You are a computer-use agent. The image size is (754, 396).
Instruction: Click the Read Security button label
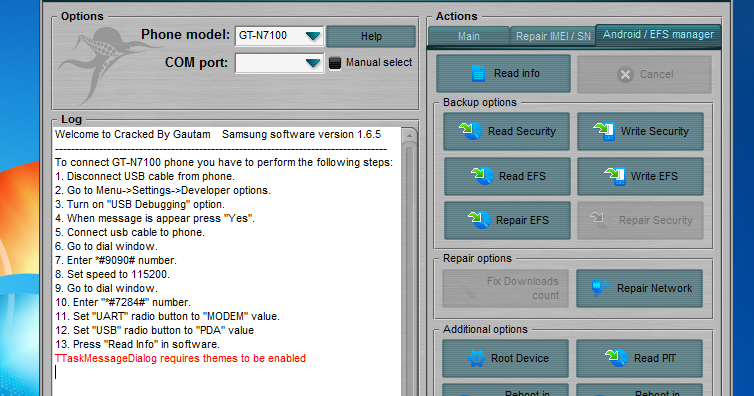point(522,131)
